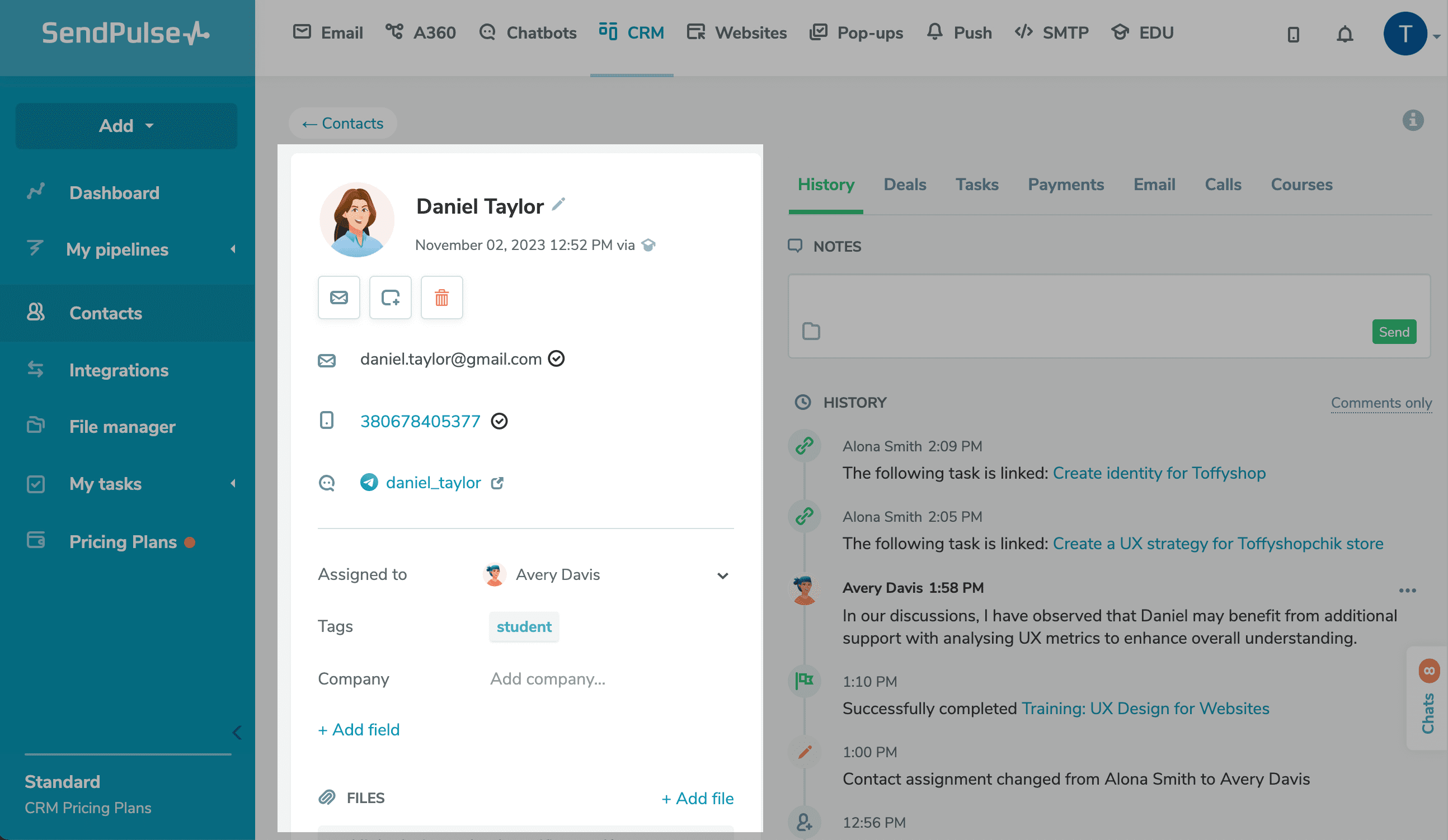Screen dimensions: 1448x840
Task: Click the envelope send-email action button
Action: (x=339, y=298)
